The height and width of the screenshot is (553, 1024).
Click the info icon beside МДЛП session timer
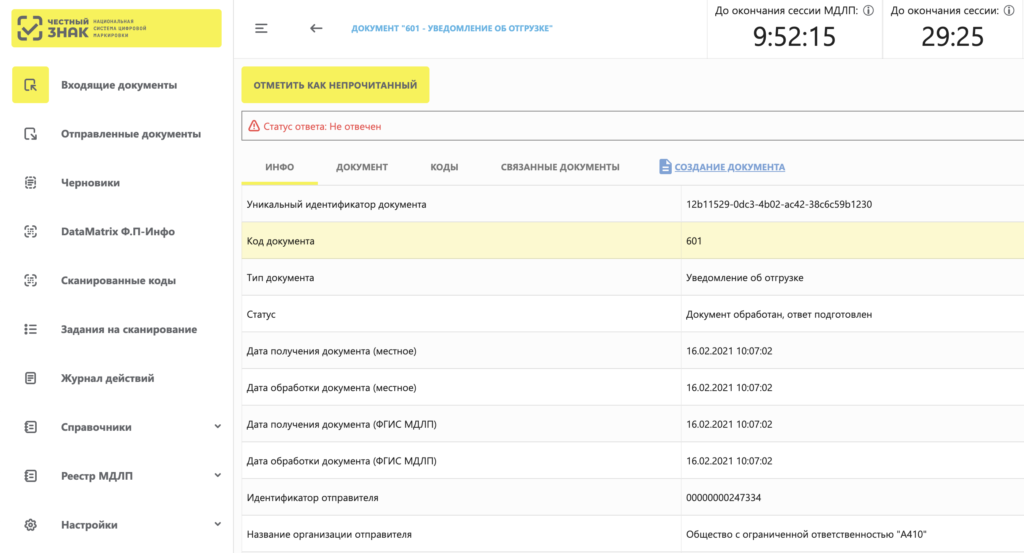(x=868, y=11)
